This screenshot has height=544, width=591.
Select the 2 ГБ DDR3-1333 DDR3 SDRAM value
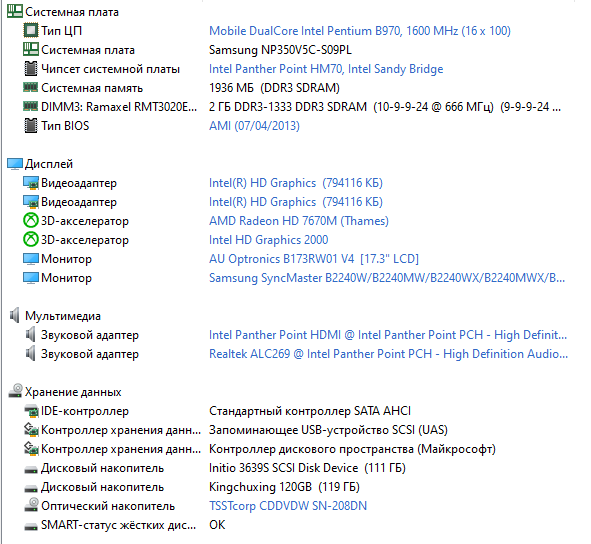pyautogui.click(x=385, y=107)
